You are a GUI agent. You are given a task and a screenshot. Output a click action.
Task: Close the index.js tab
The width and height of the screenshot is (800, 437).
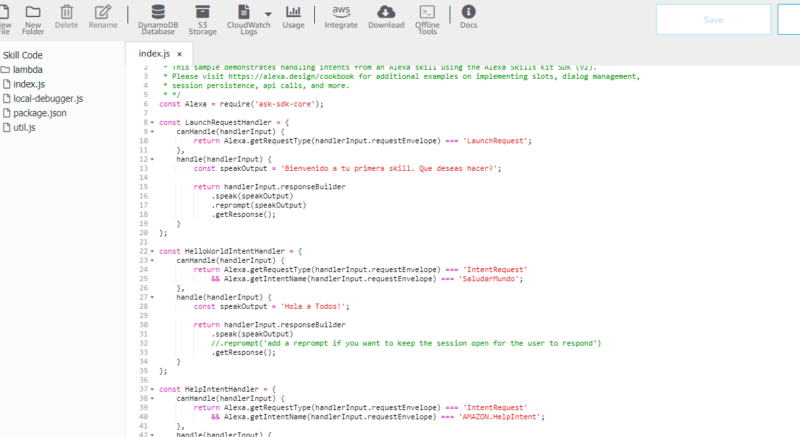click(180, 54)
